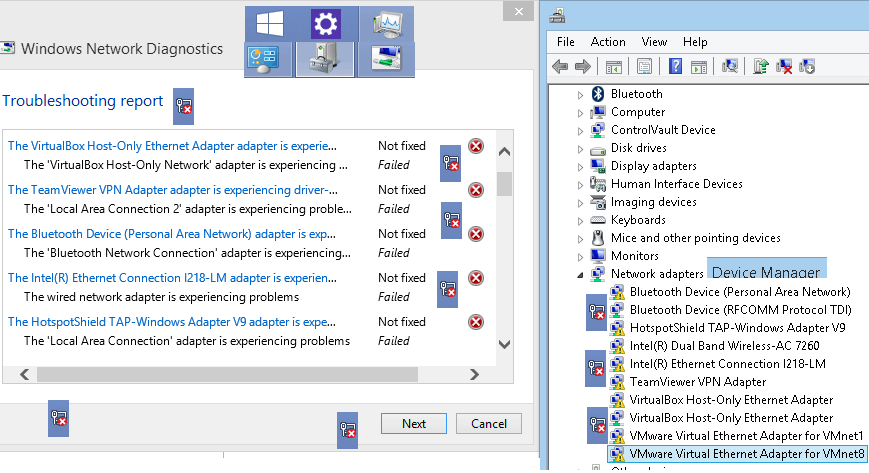Expand the Display adapters node
Viewport: 869px width, 473px height.
tap(580, 167)
